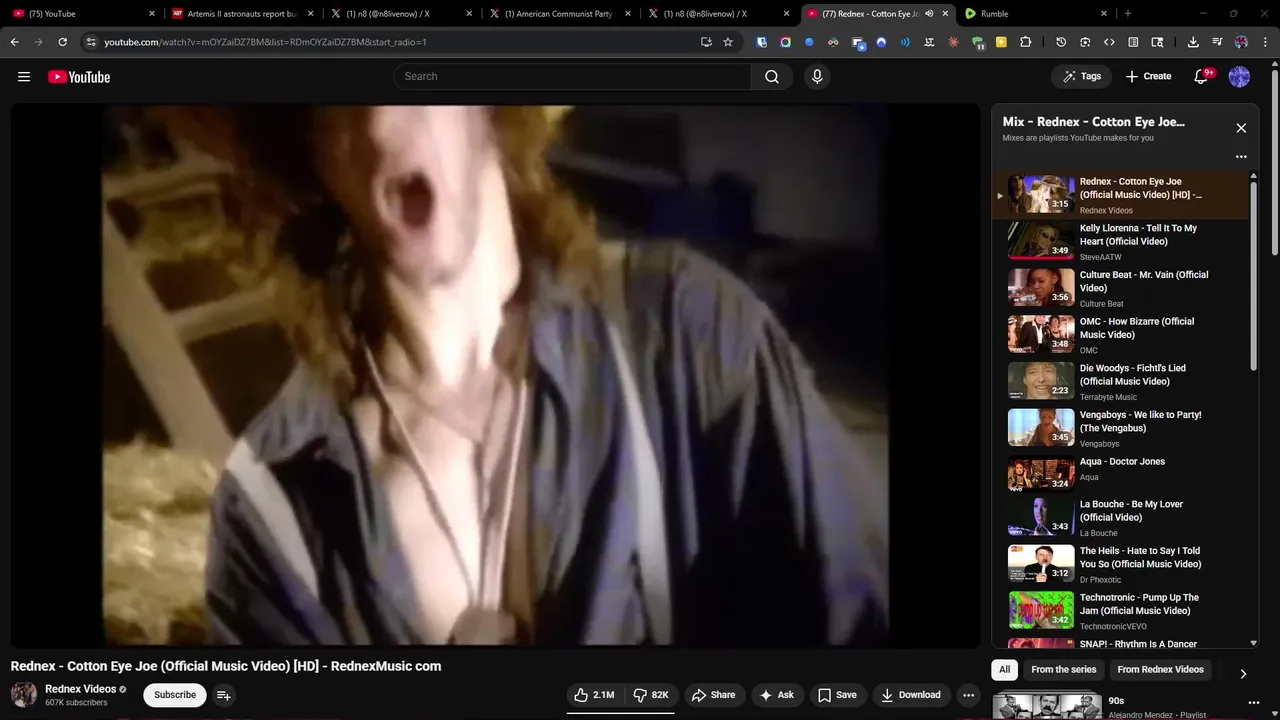The width and height of the screenshot is (1280, 720).
Task: Open the browser Downloads arrow
Action: click(1193, 42)
